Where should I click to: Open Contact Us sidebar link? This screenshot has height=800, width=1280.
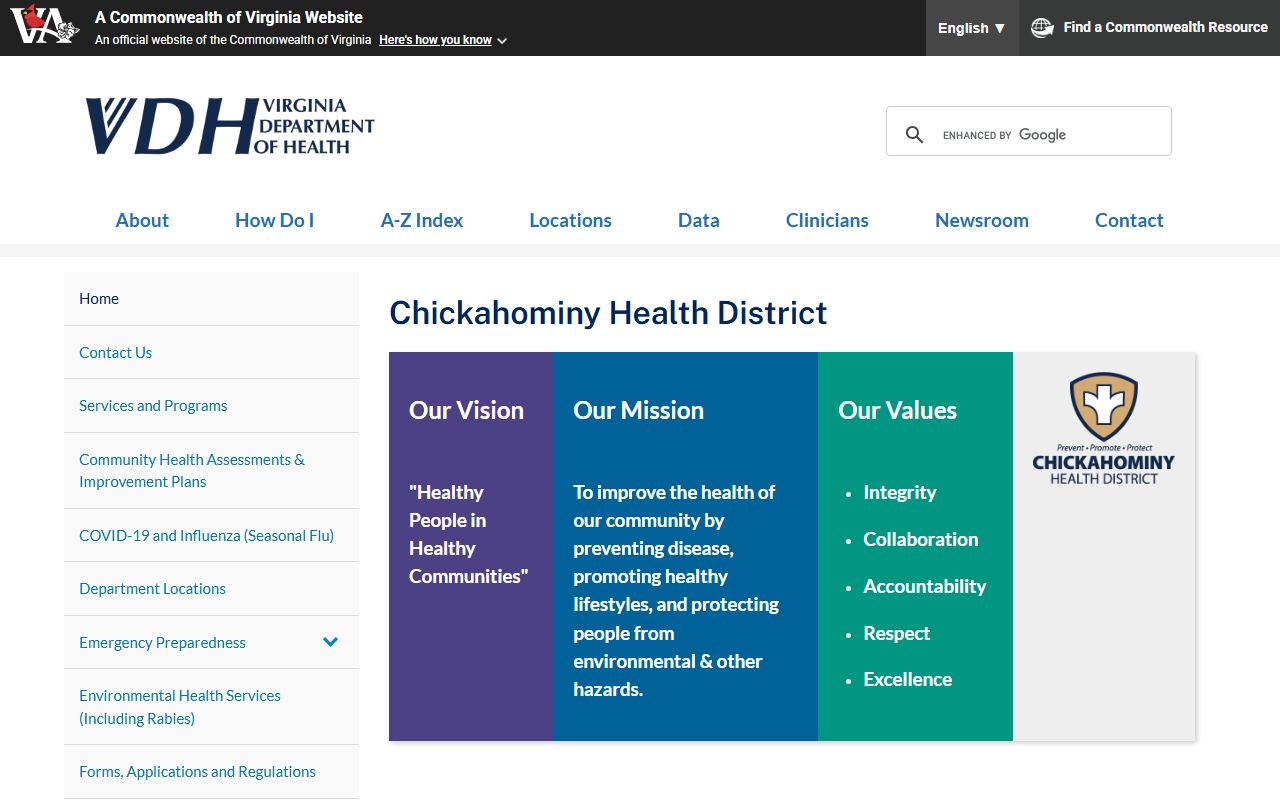click(211, 352)
